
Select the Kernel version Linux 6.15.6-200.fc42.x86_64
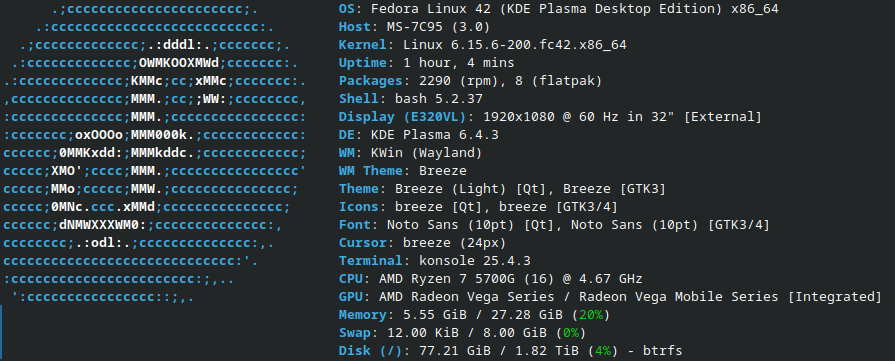pyautogui.click(x=515, y=45)
